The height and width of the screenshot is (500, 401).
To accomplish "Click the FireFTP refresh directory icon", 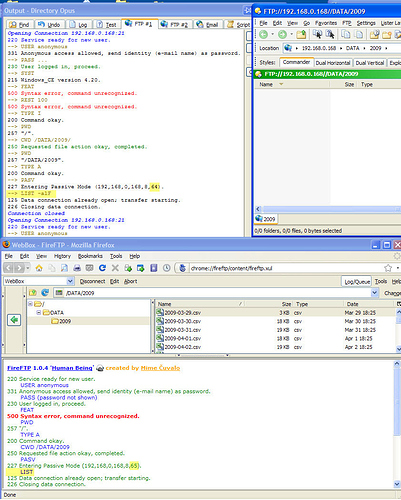I will point(45,293).
